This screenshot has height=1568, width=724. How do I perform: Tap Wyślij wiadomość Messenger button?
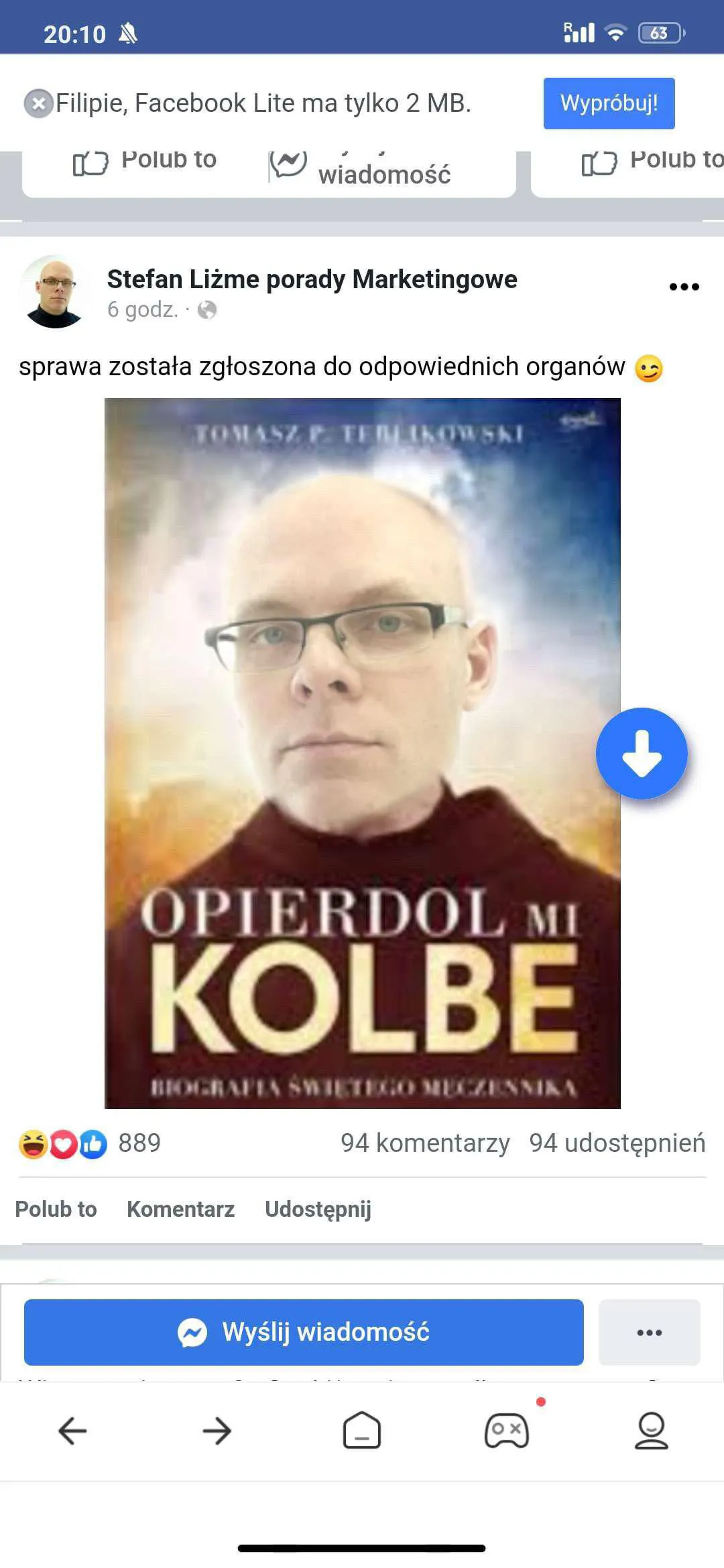tap(304, 1332)
